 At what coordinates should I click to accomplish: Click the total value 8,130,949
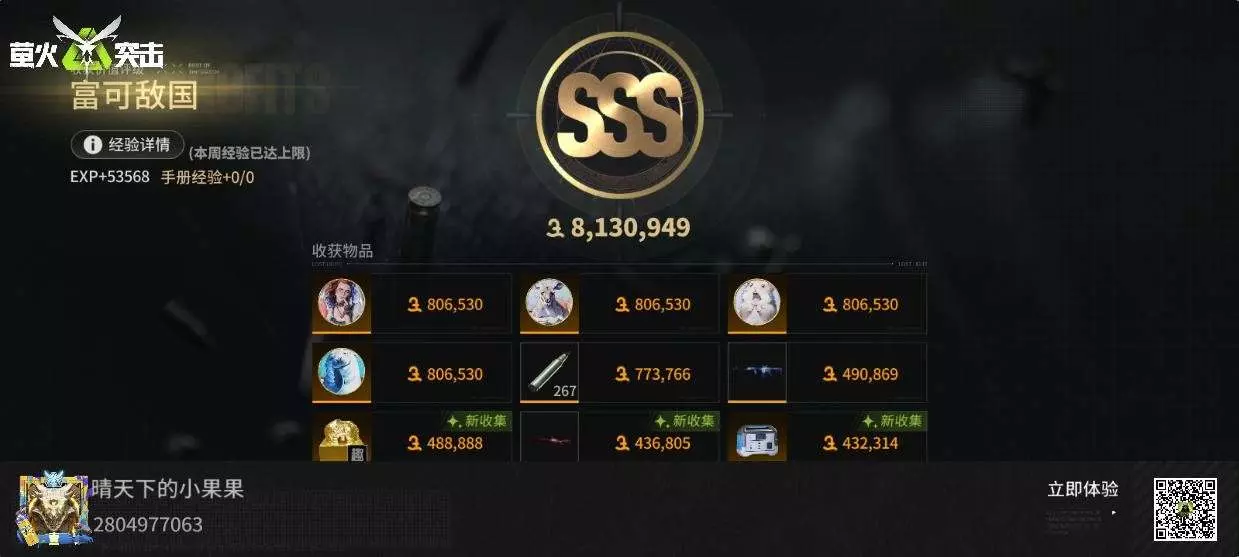[618, 228]
